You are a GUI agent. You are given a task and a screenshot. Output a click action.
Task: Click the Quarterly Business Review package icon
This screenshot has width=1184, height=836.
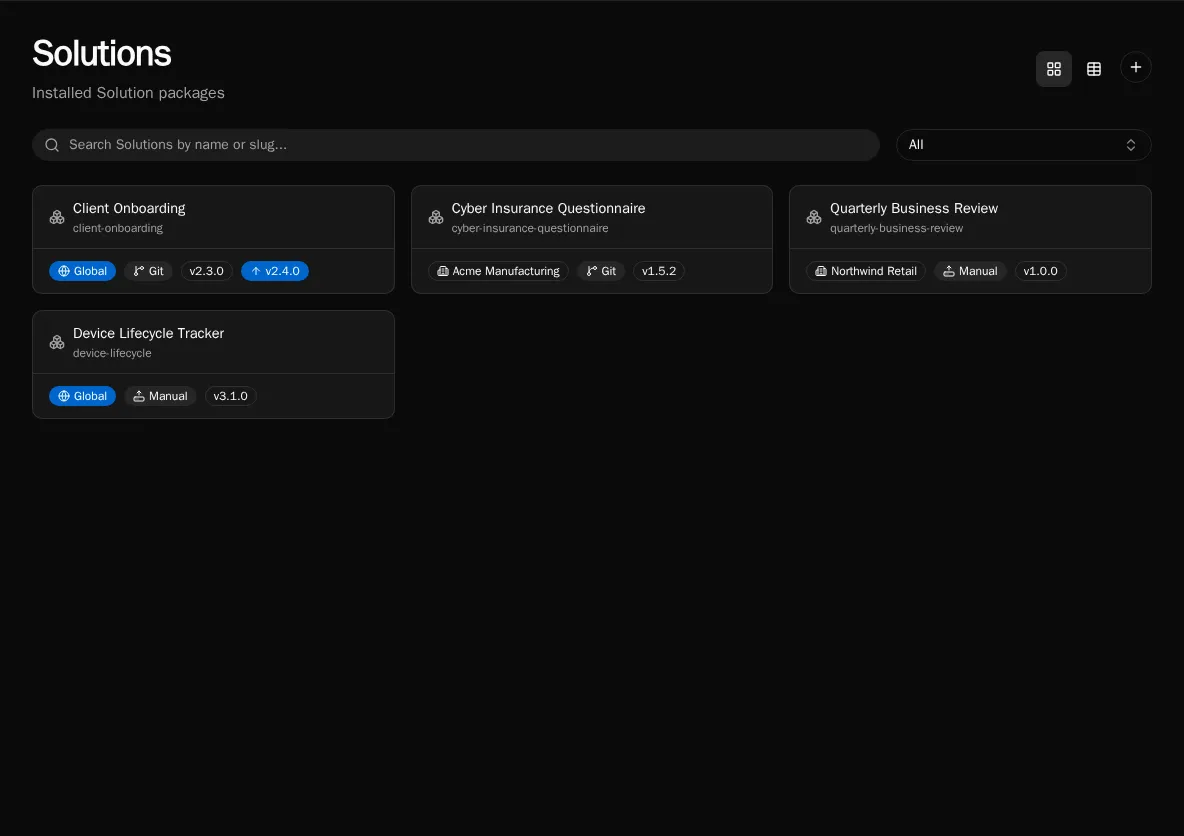pyautogui.click(x=814, y=217)
